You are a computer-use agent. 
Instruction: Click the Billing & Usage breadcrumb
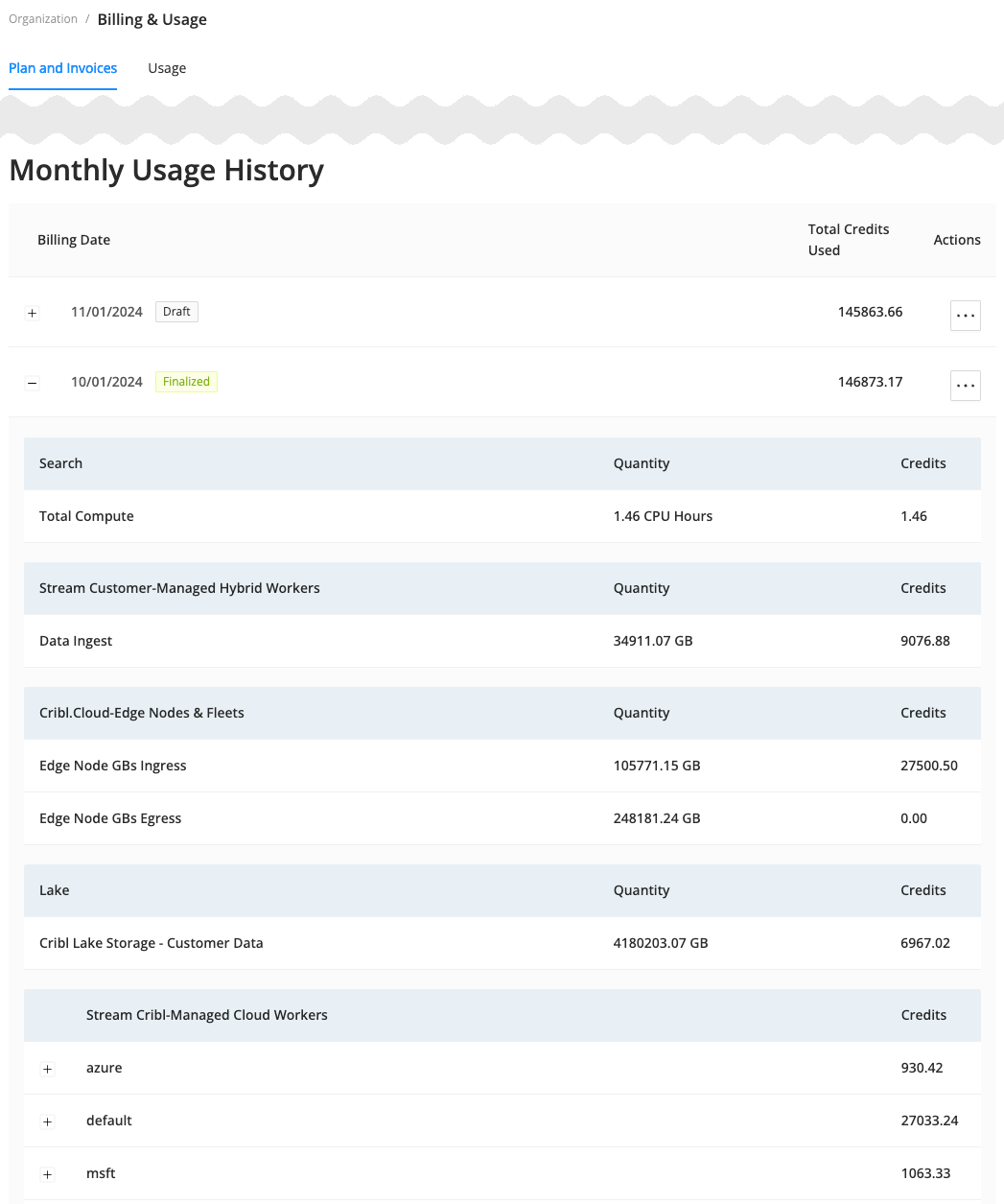click(x=152, y=18)
